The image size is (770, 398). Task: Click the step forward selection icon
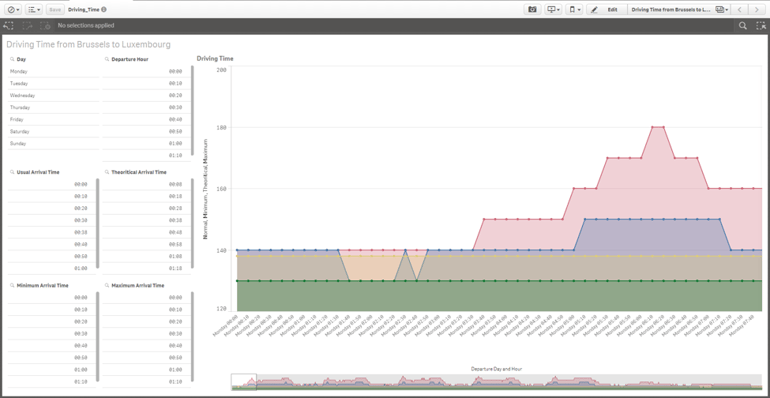(27, 26)
